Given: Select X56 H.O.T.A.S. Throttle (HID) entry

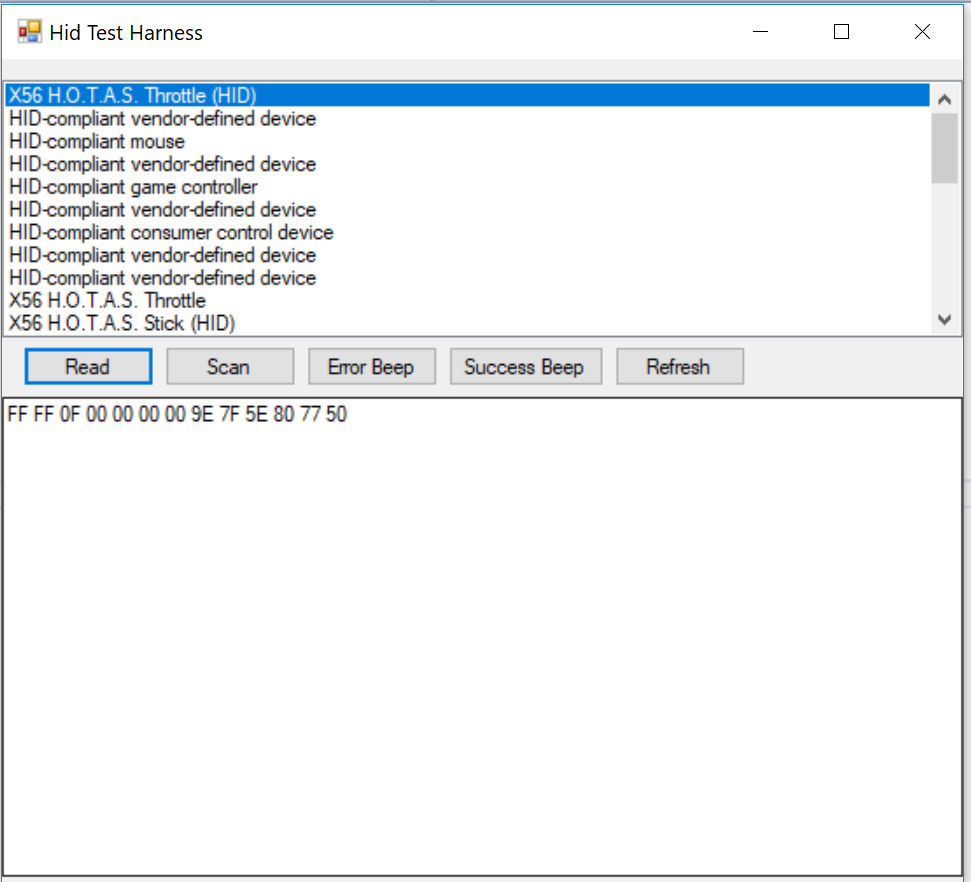Looking at the screenshot, I should pos(468,95).
